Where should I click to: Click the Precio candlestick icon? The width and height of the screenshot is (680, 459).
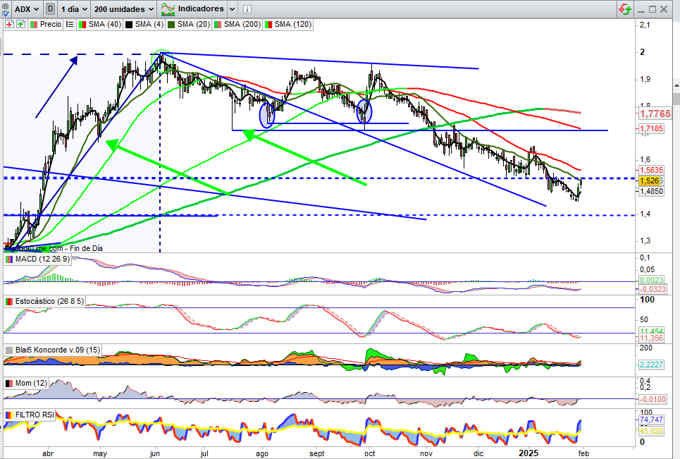point(32,22)
